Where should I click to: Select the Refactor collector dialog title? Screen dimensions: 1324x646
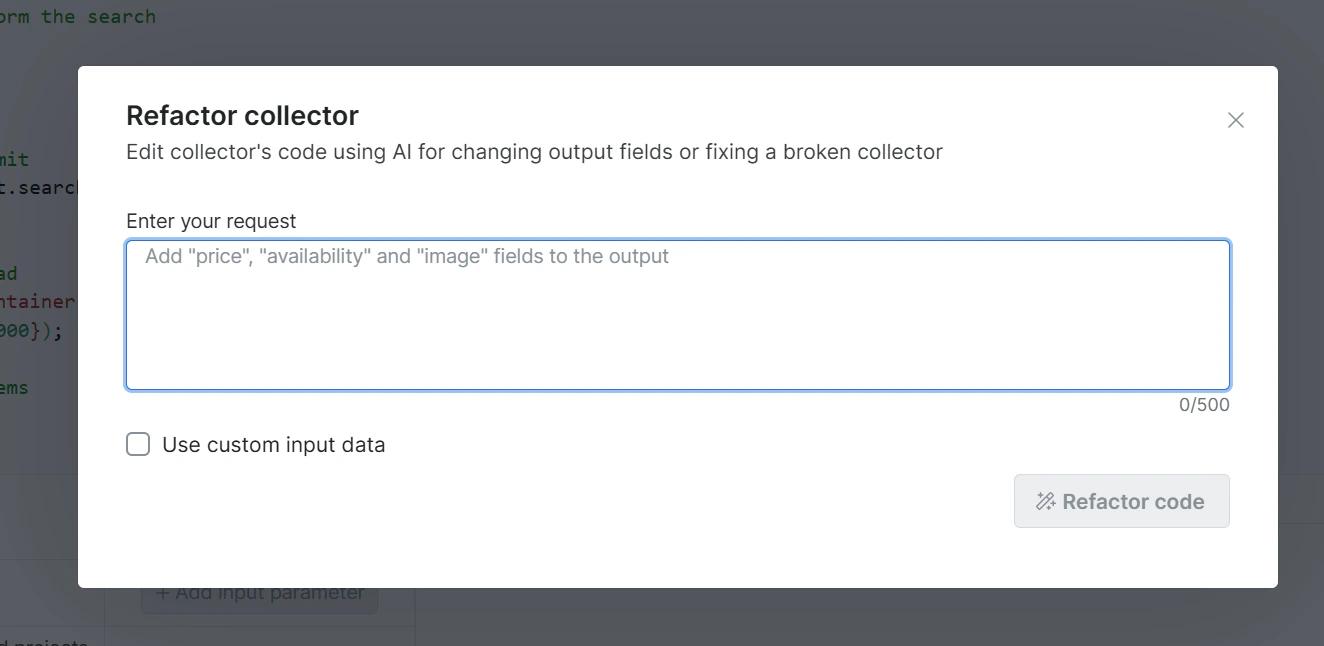[x=242, y=115]
